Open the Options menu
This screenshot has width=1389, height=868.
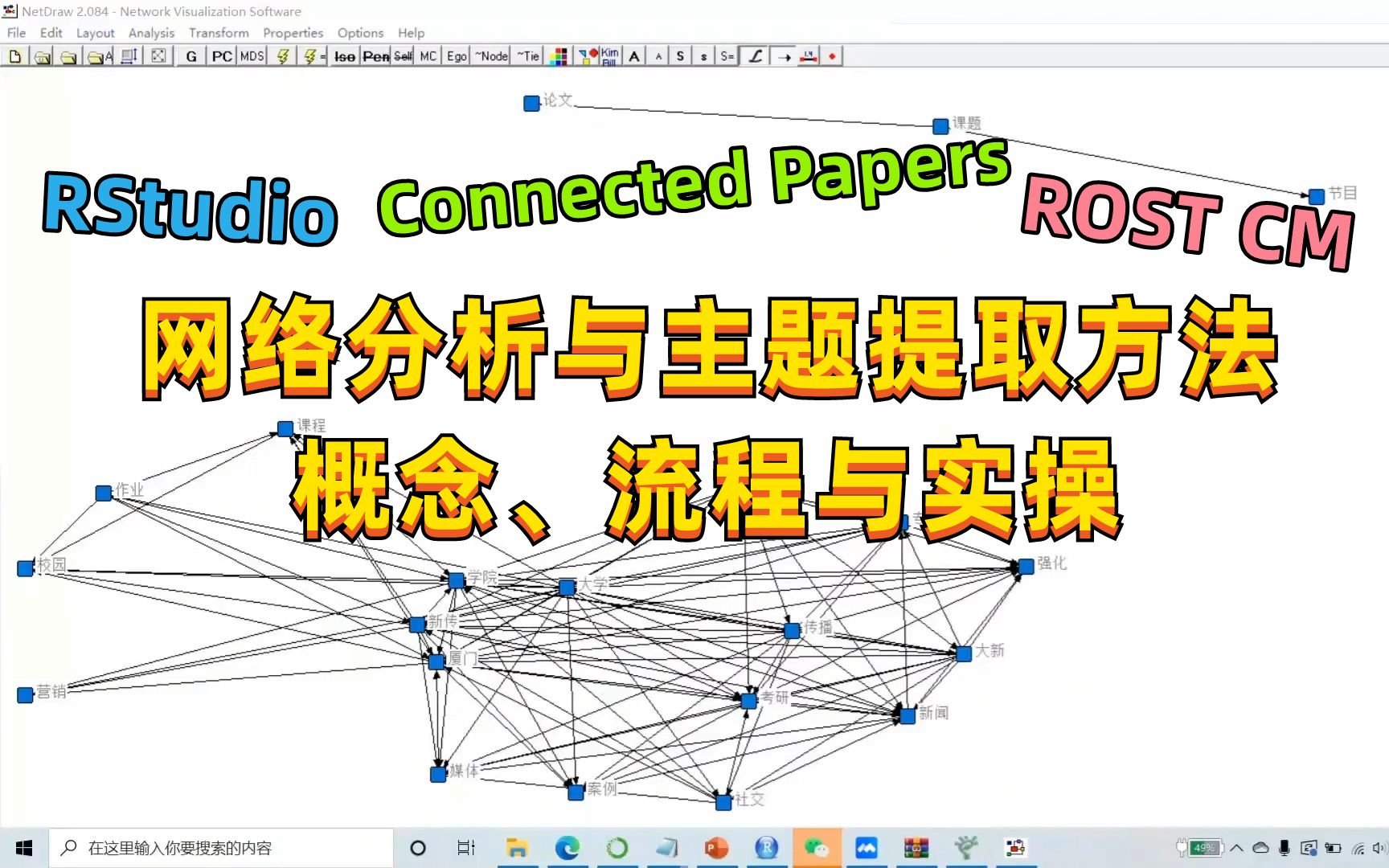(x=360, y=33)
